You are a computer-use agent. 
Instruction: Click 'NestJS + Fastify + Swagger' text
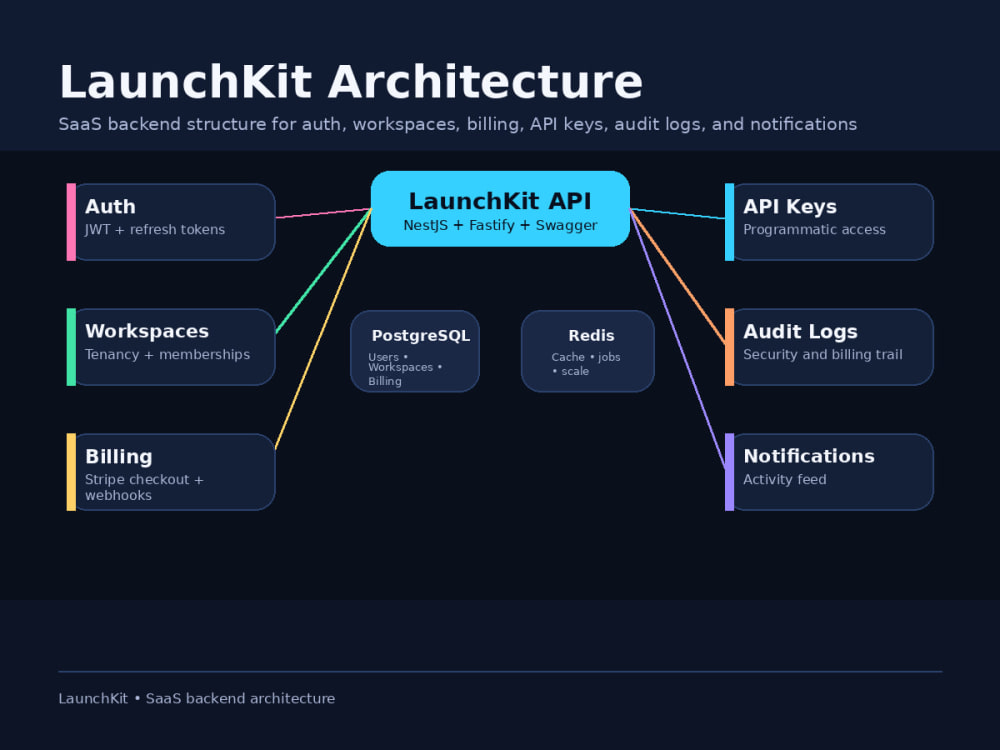[x=500, y=225]
